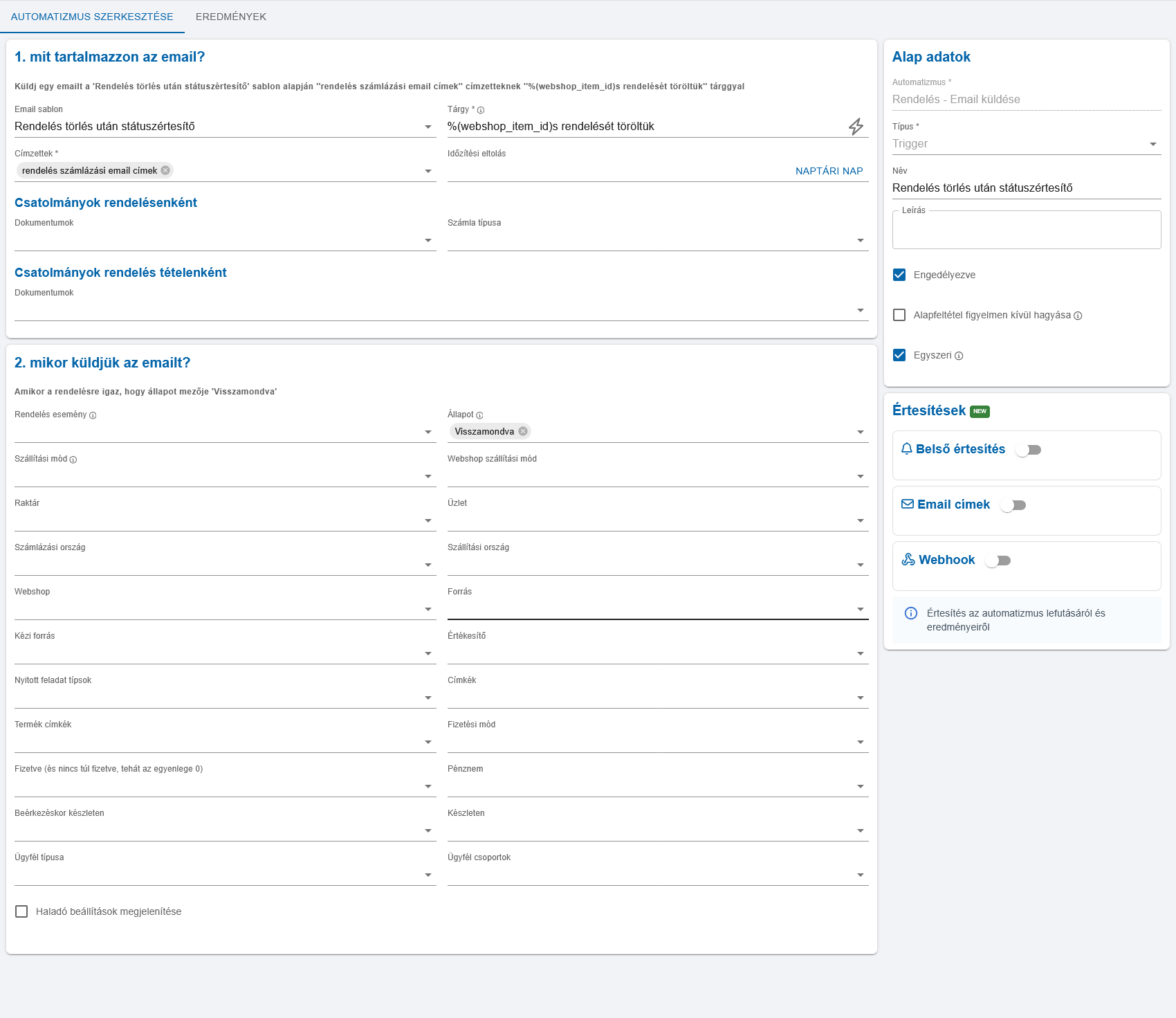
Task: Open Dokumentumok dropdown under Csatolmányok rendelés tételenként
Action: (441, 310)
